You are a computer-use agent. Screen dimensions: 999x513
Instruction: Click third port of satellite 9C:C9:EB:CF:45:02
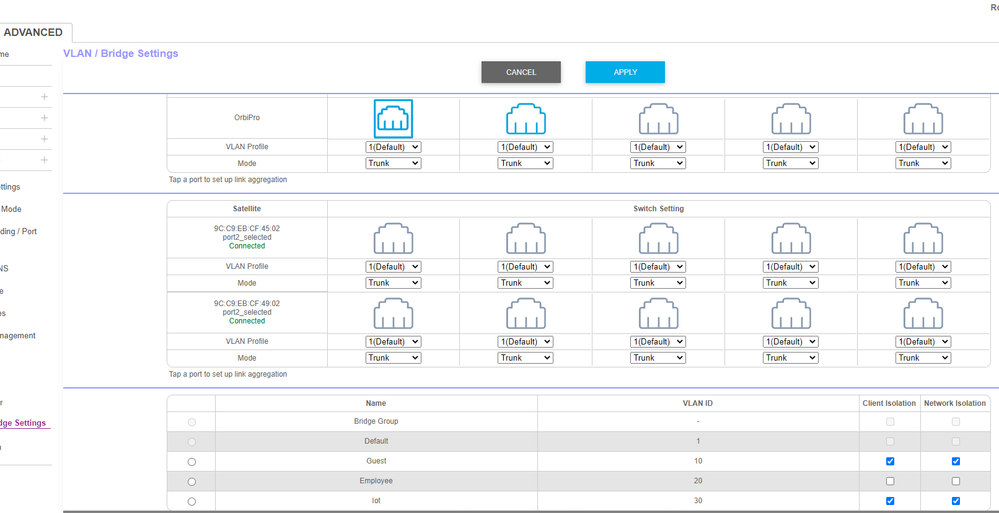(658, 239)
